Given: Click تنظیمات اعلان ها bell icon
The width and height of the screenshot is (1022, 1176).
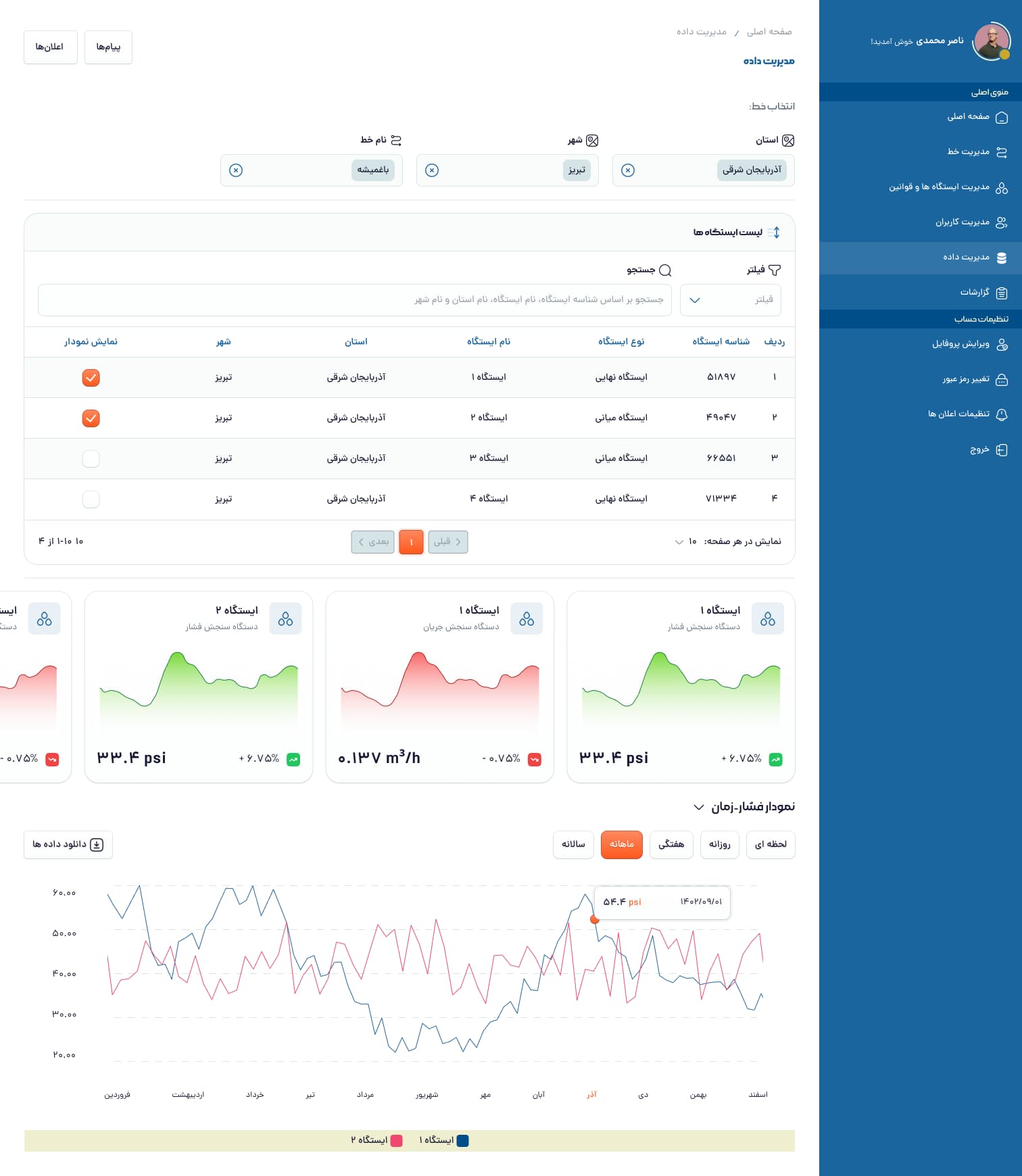Looking at the screenshot, I should [1002, 414].
